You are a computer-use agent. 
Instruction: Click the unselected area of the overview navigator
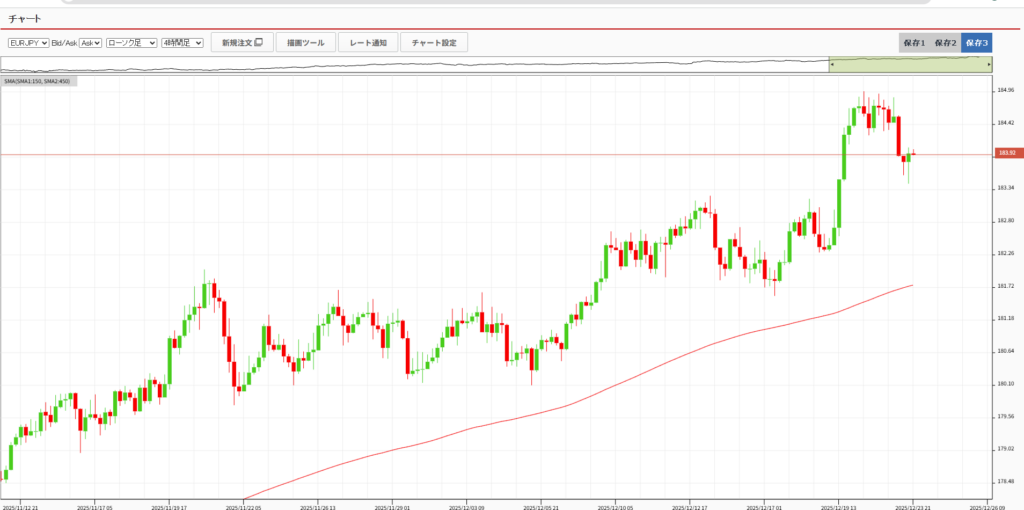click(400, 65)
